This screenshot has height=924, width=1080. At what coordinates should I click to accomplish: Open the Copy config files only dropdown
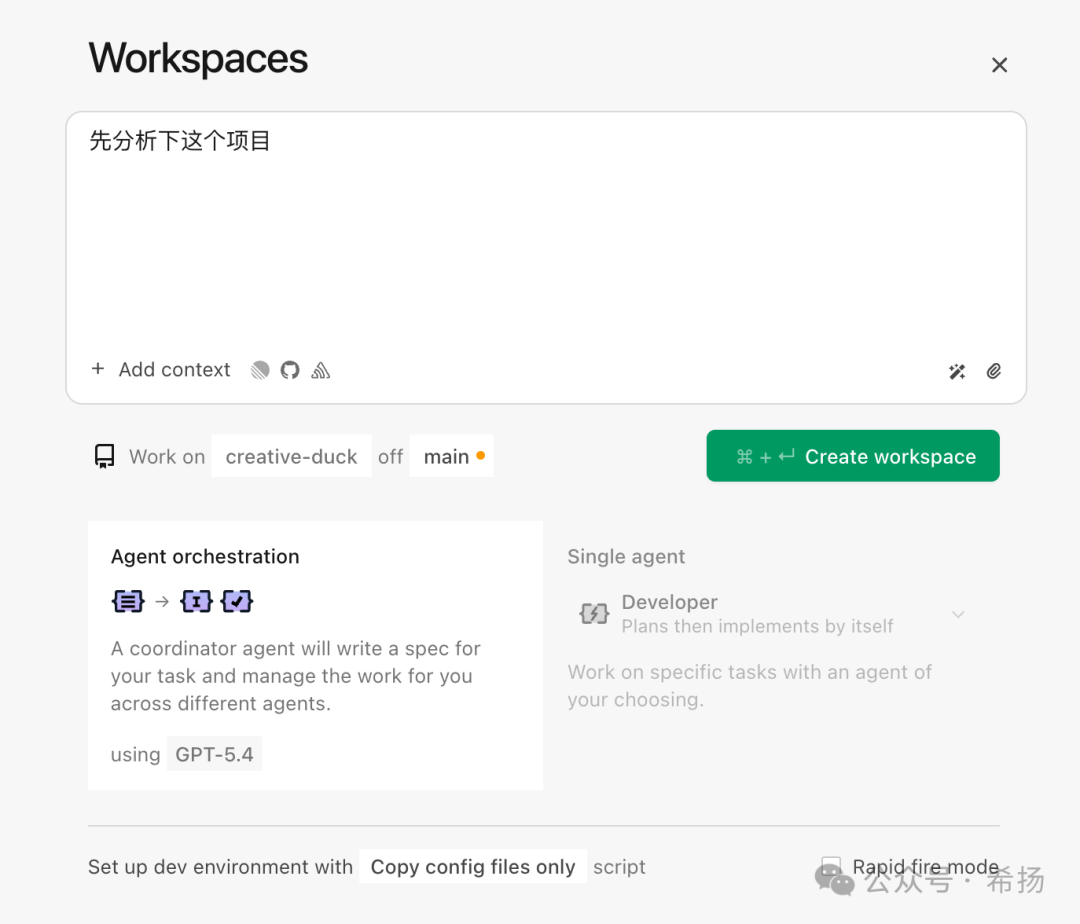pos(473,867)
